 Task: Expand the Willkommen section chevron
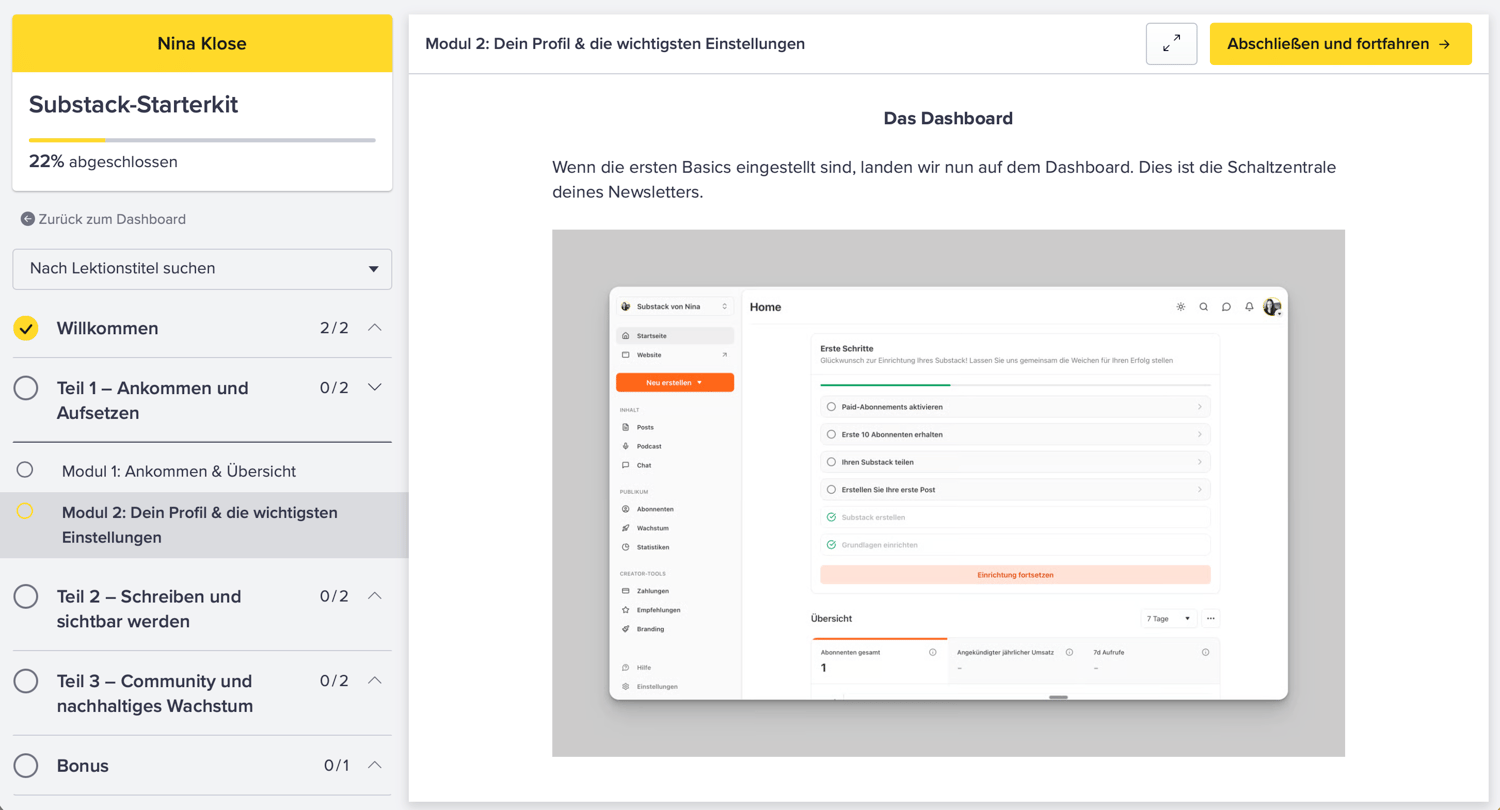coord(375,328)
